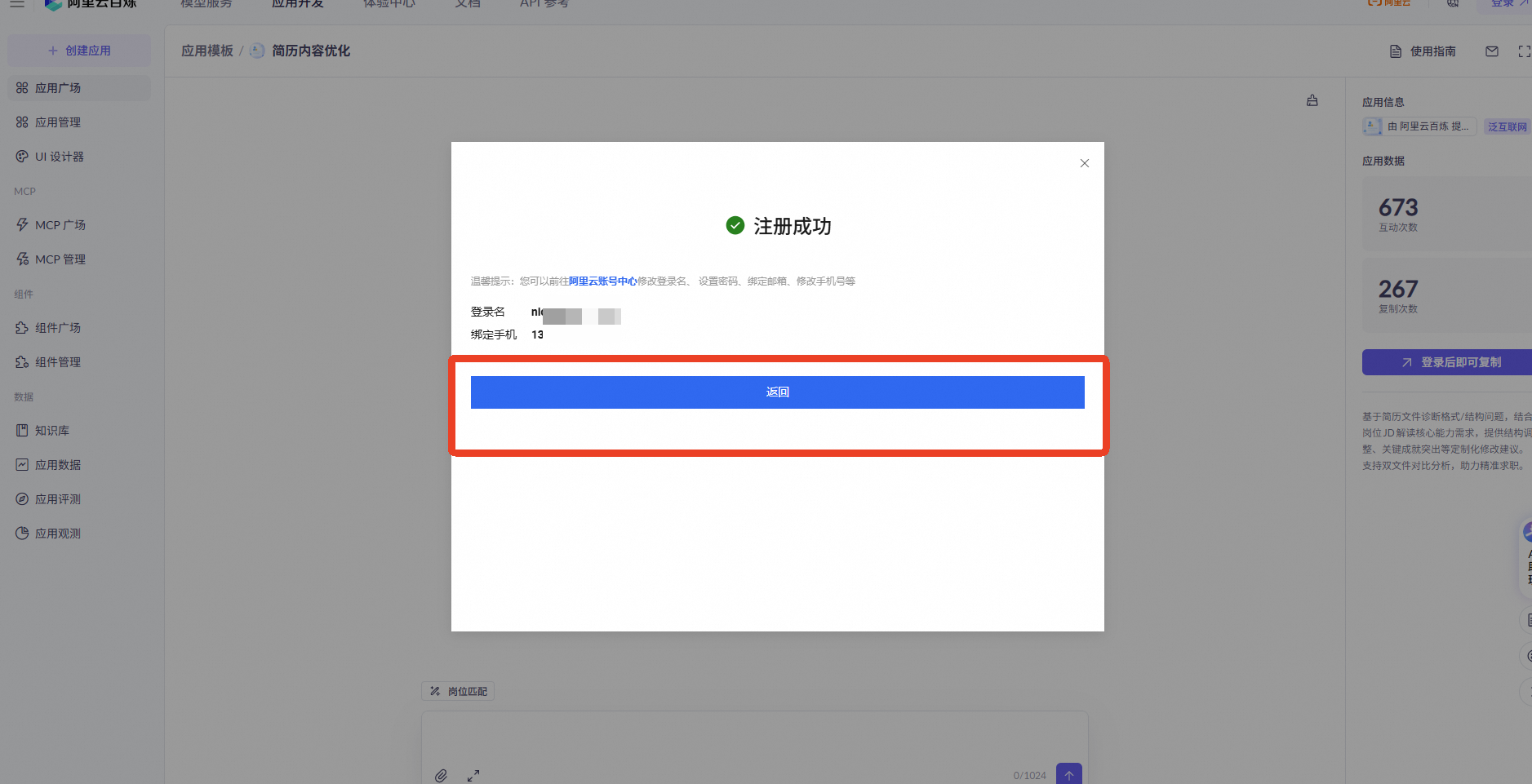1532x784 pixels.
Task: Click the 应用观测 pie chart icon
Action: (22, 534)
